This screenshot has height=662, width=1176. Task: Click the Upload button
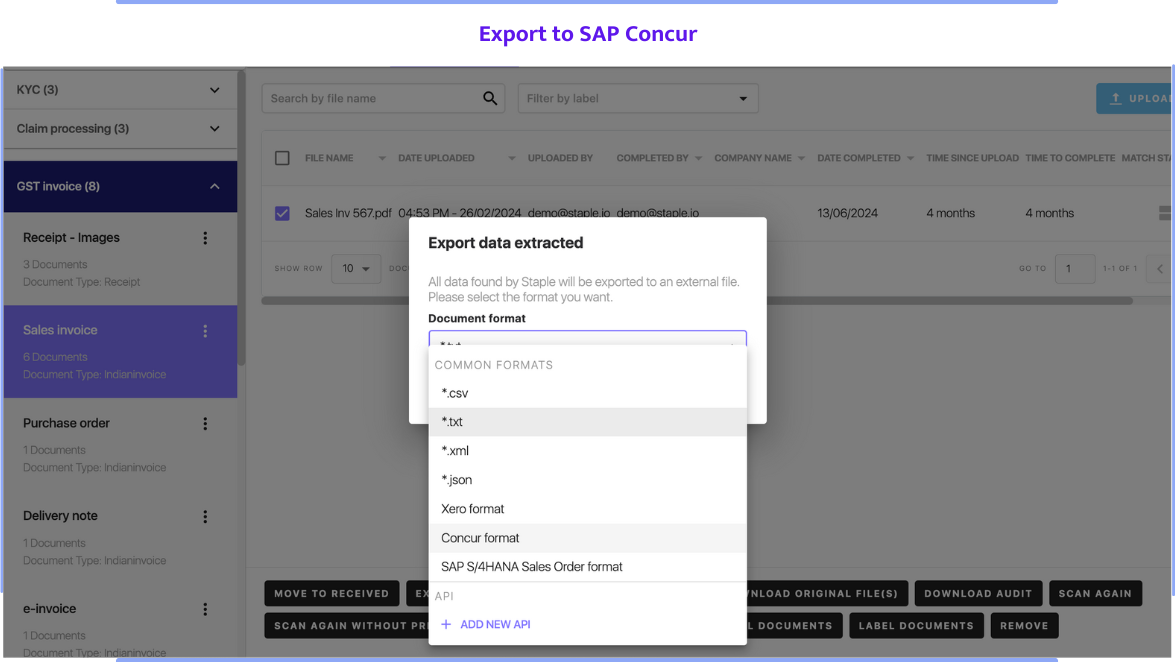pyautogui.click(x=1136, y=98)
